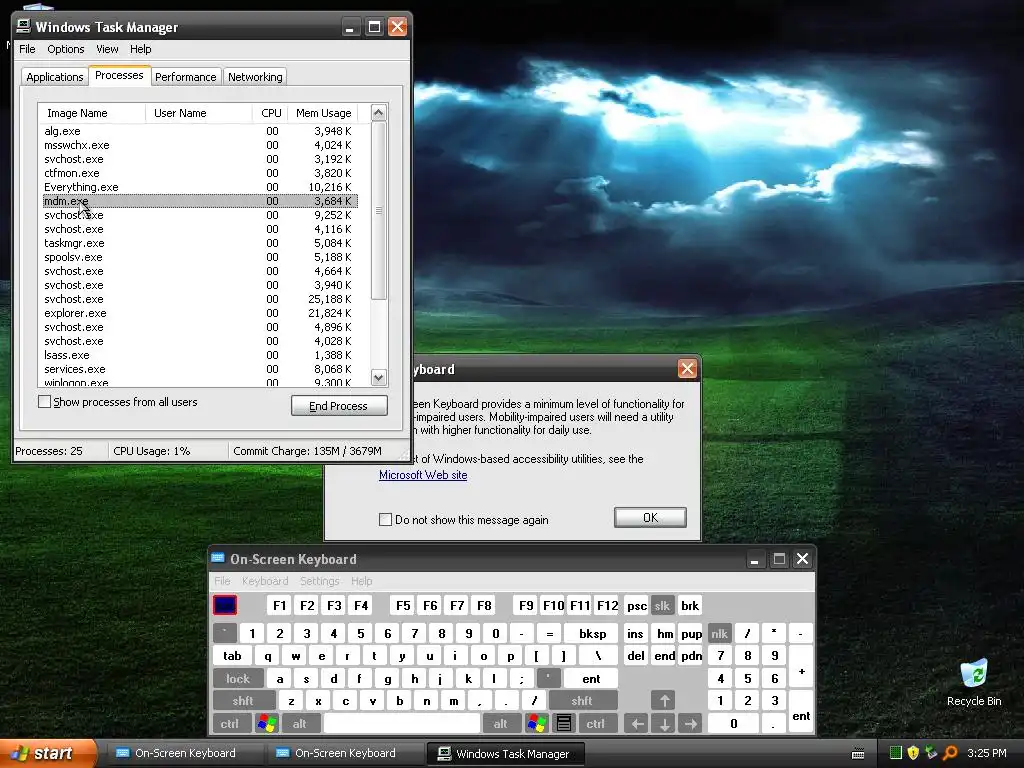Click the numpad ent key on keyboard

coord(801,712)
